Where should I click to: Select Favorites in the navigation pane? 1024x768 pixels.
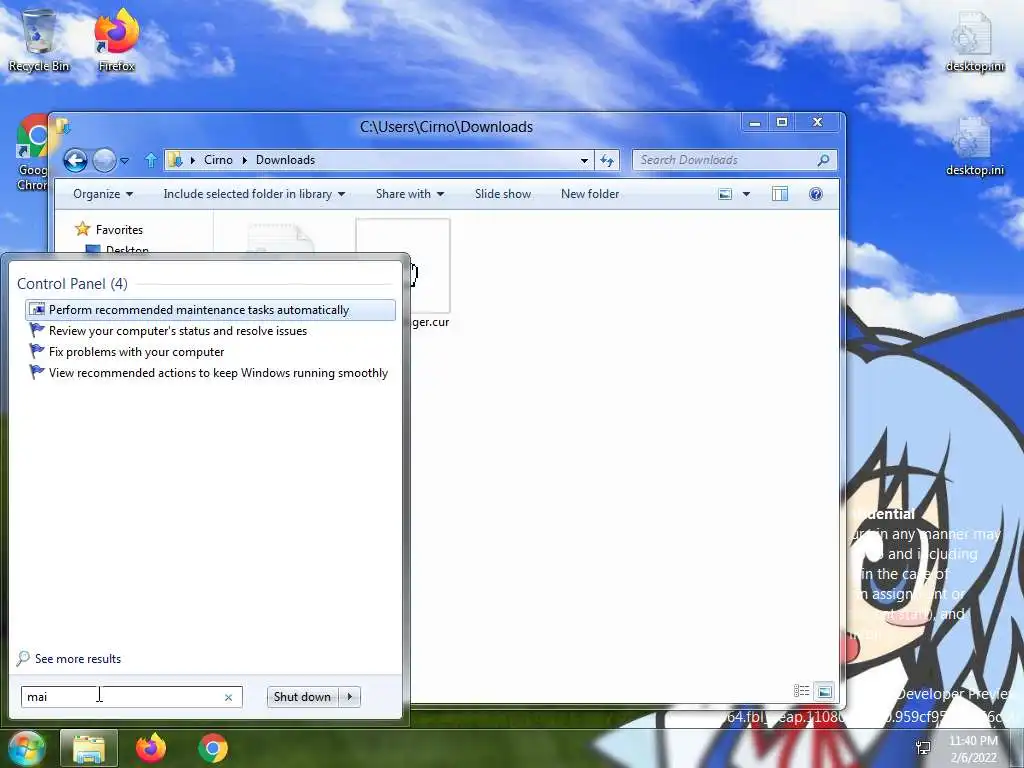tap(119, 230)
